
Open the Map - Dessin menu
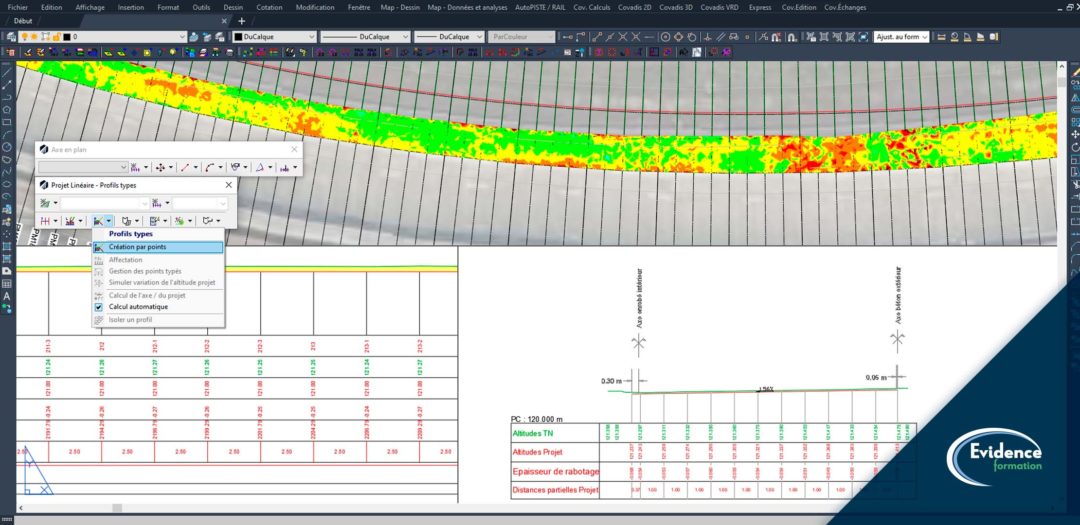tap(399, 8)
